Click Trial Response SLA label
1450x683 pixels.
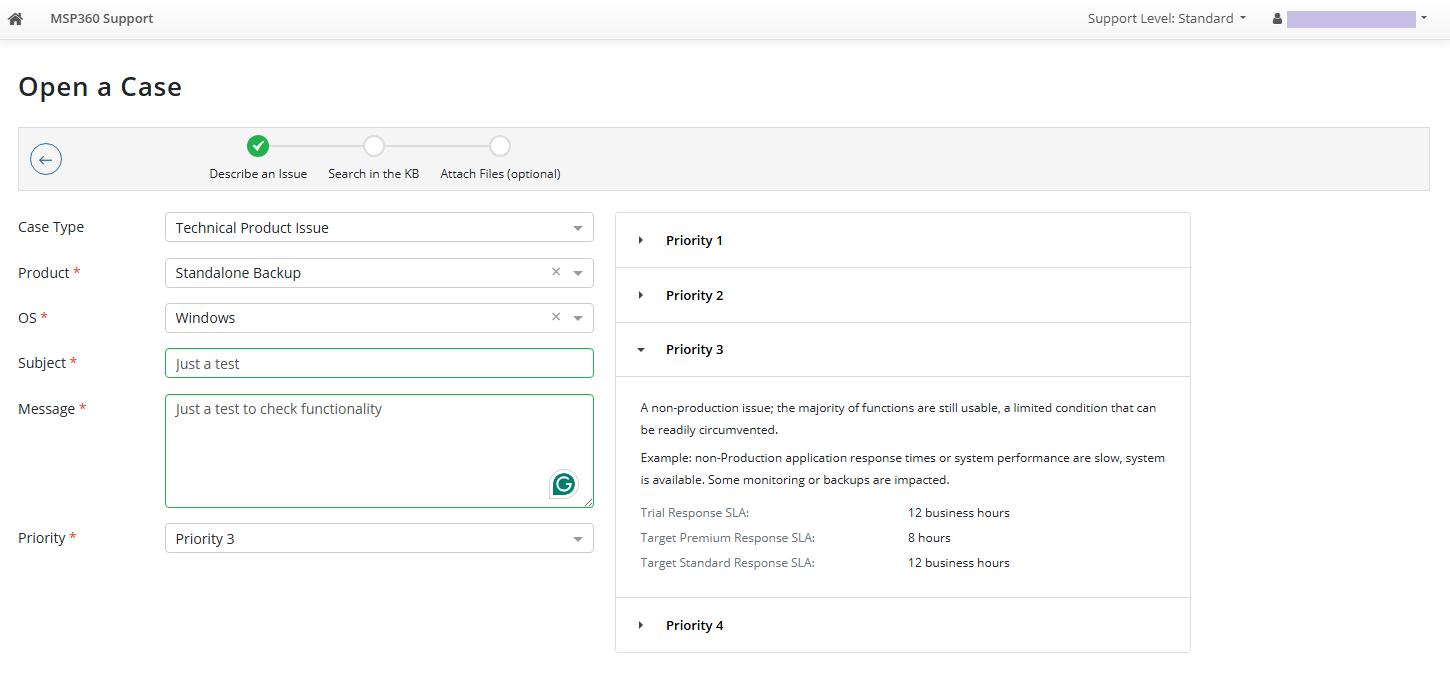point(695,513)
